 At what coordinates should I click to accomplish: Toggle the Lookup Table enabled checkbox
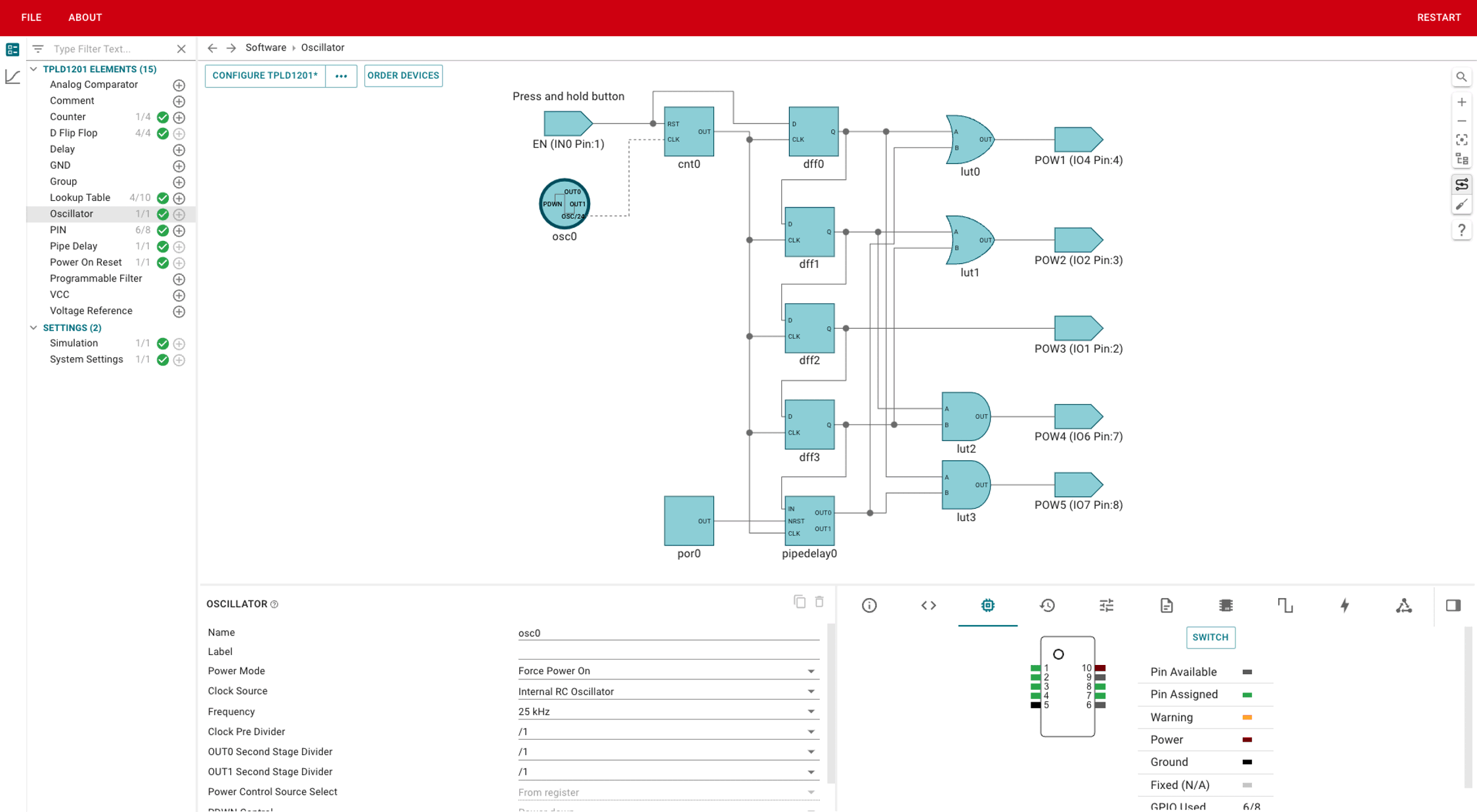click(x=162, y=197)
